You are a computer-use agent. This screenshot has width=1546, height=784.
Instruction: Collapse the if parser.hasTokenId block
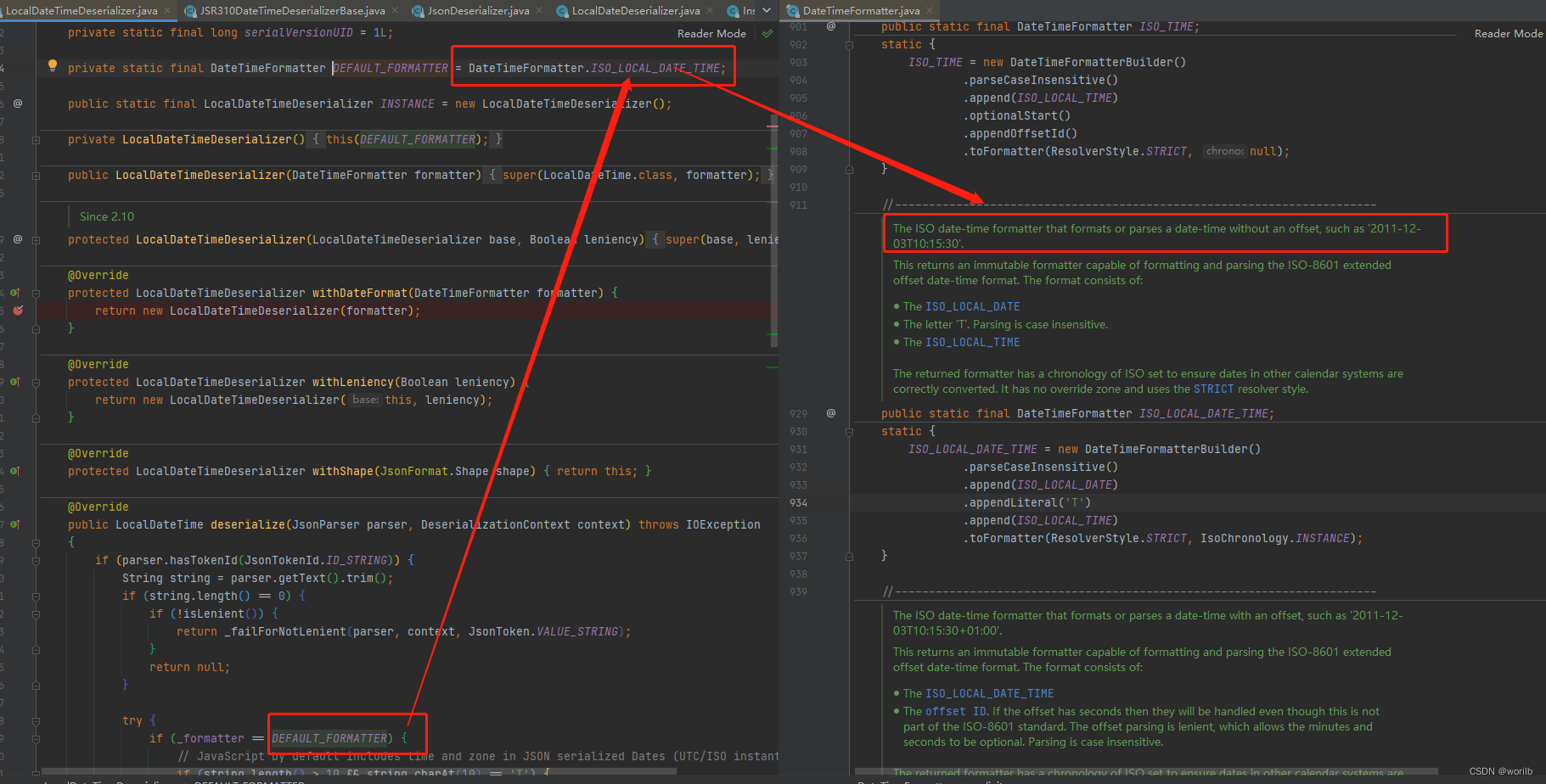pyautogui.click(x=36, y=560)
